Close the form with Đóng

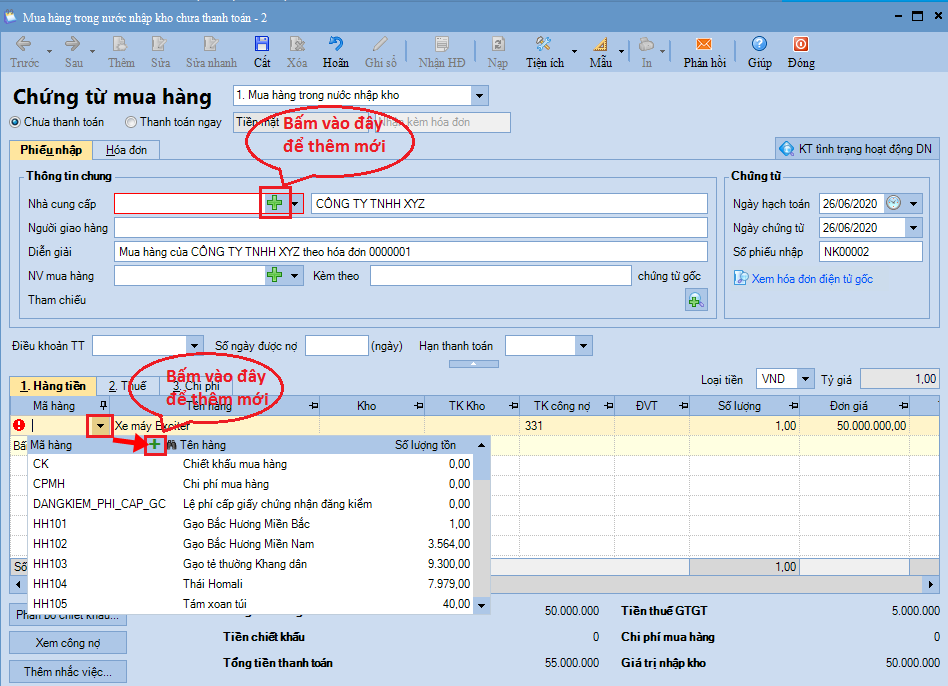coord(800,51)
